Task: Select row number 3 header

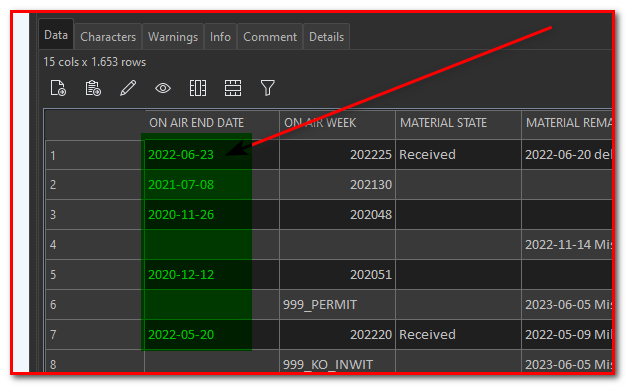Action: point(95,215)
